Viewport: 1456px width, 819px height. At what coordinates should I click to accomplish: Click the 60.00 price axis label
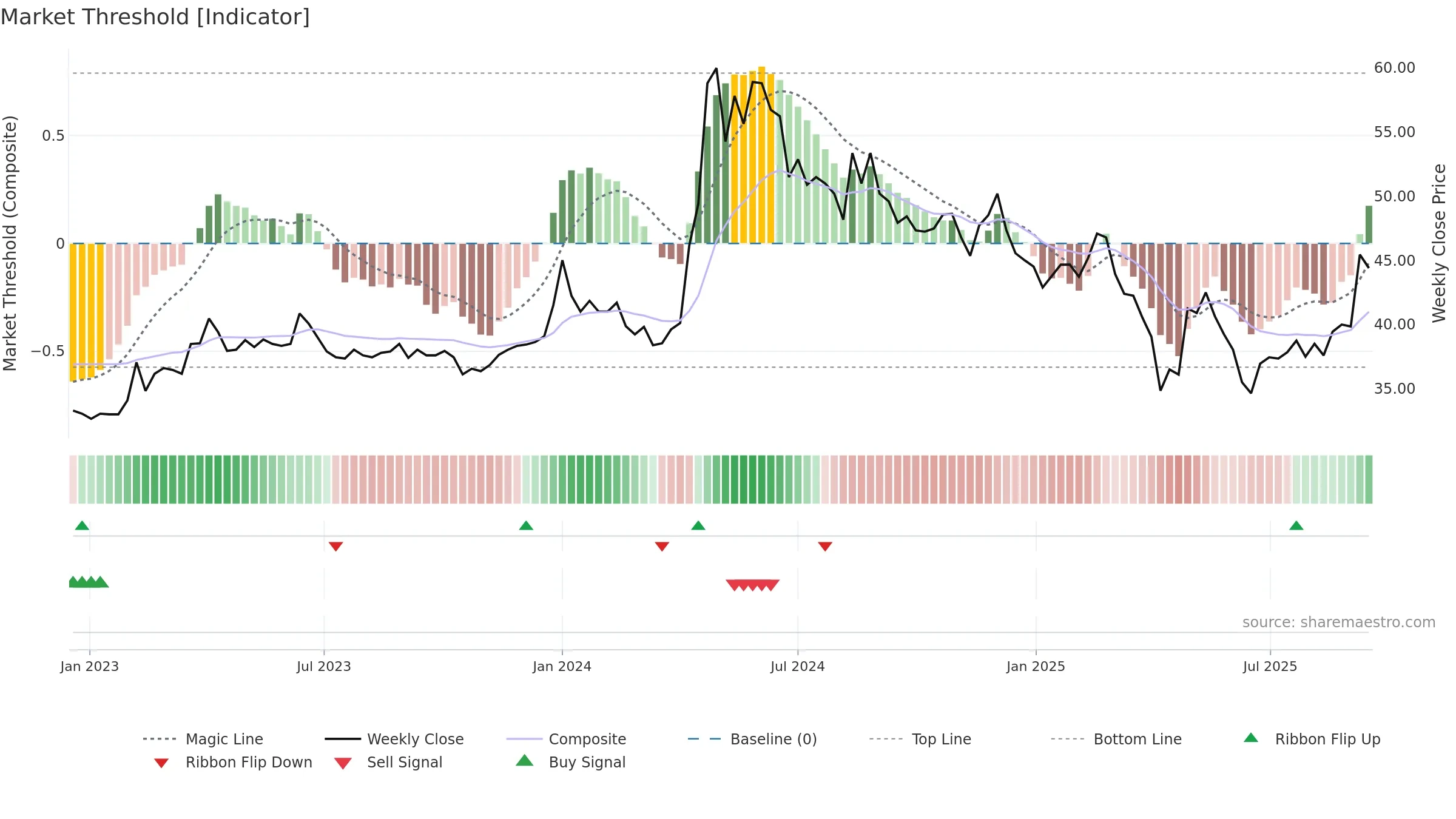tap(1395, 68)
